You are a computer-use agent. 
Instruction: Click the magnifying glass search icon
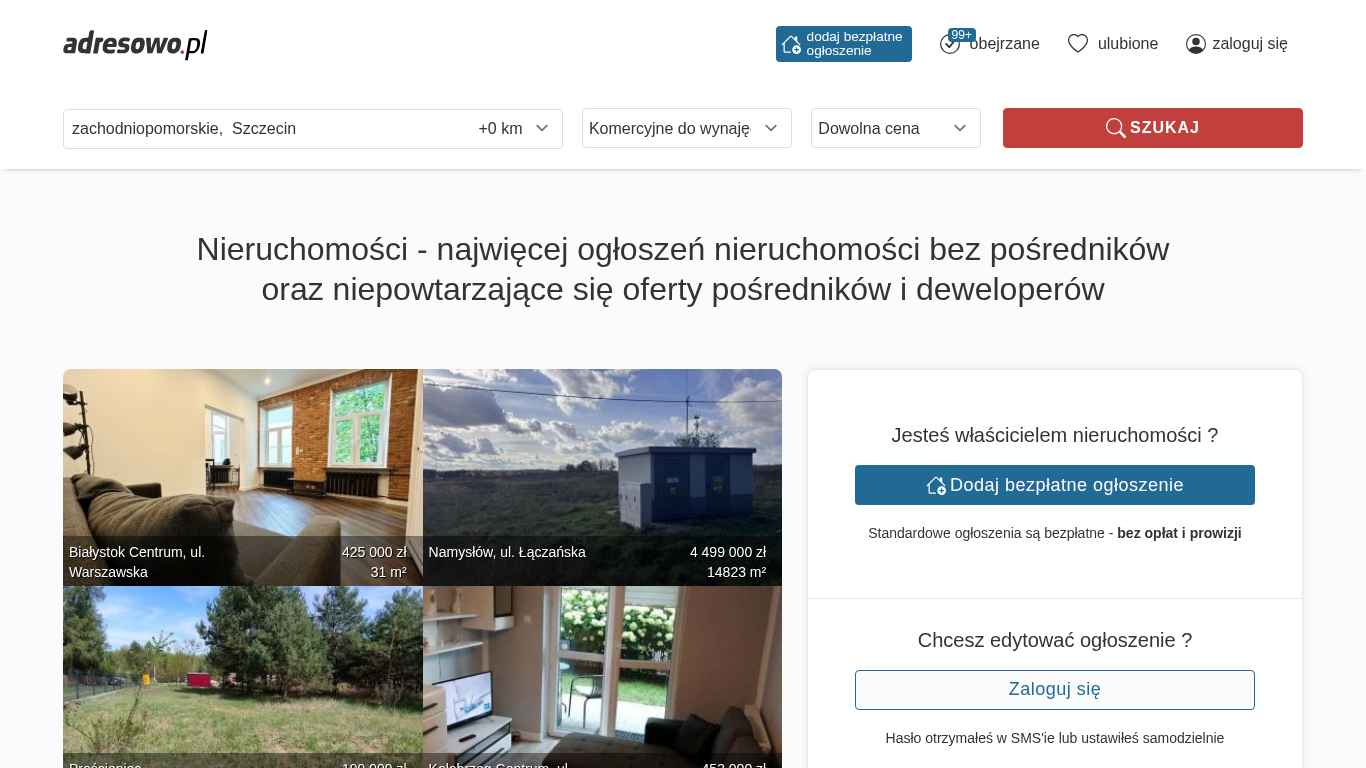coord(1115,128)
